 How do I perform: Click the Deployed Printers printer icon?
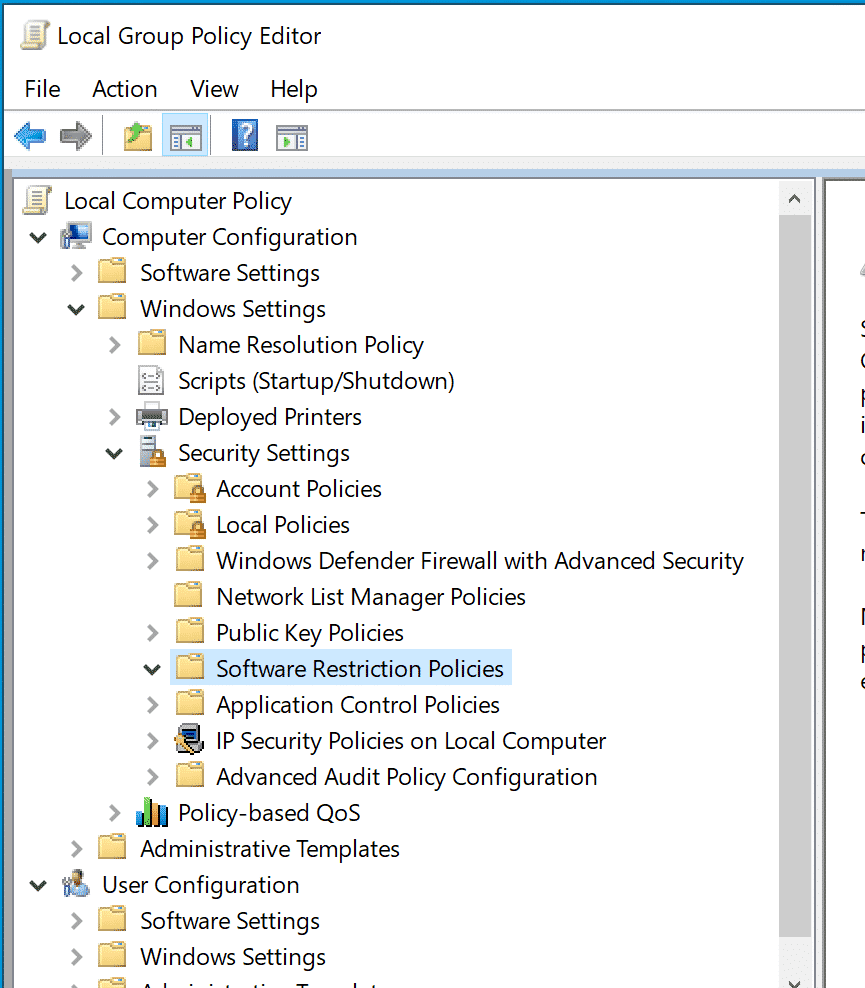(152, 417)
